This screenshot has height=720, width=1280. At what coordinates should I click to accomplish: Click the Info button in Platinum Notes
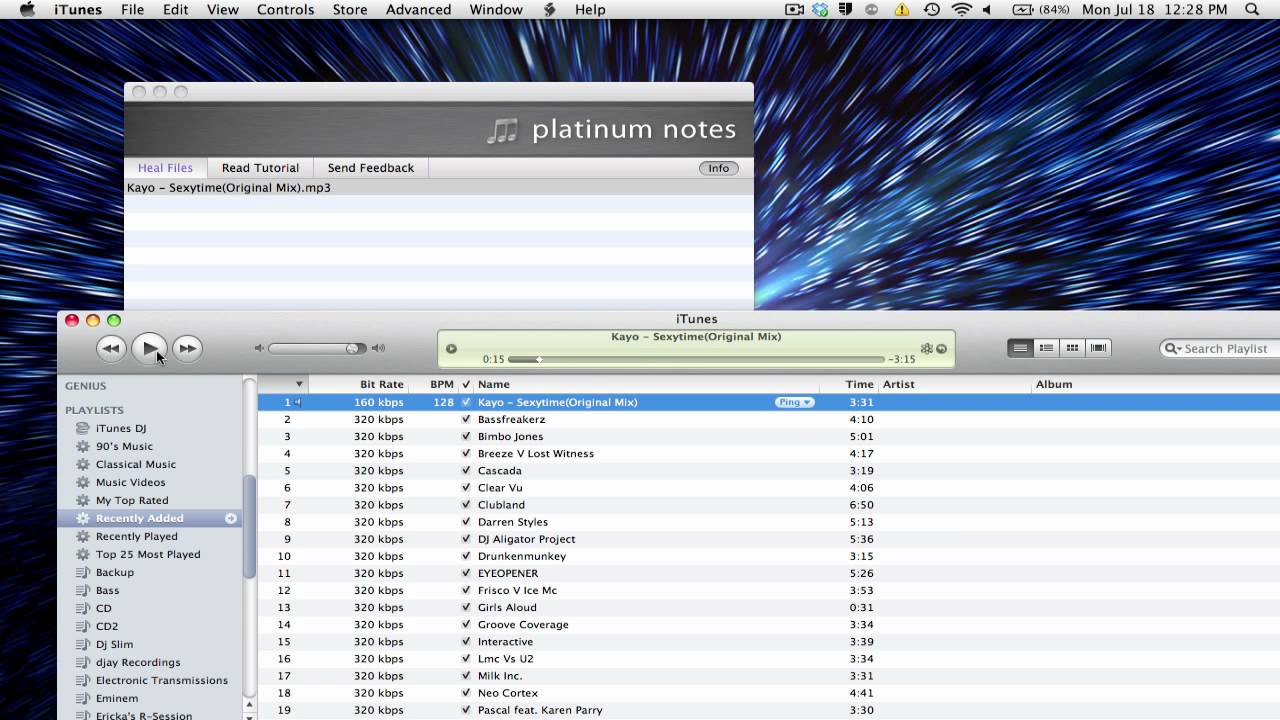click(719, 168)
